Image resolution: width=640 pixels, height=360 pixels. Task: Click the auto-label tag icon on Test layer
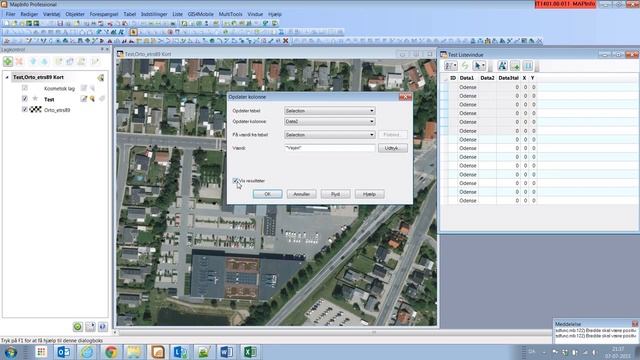(102, 99)
